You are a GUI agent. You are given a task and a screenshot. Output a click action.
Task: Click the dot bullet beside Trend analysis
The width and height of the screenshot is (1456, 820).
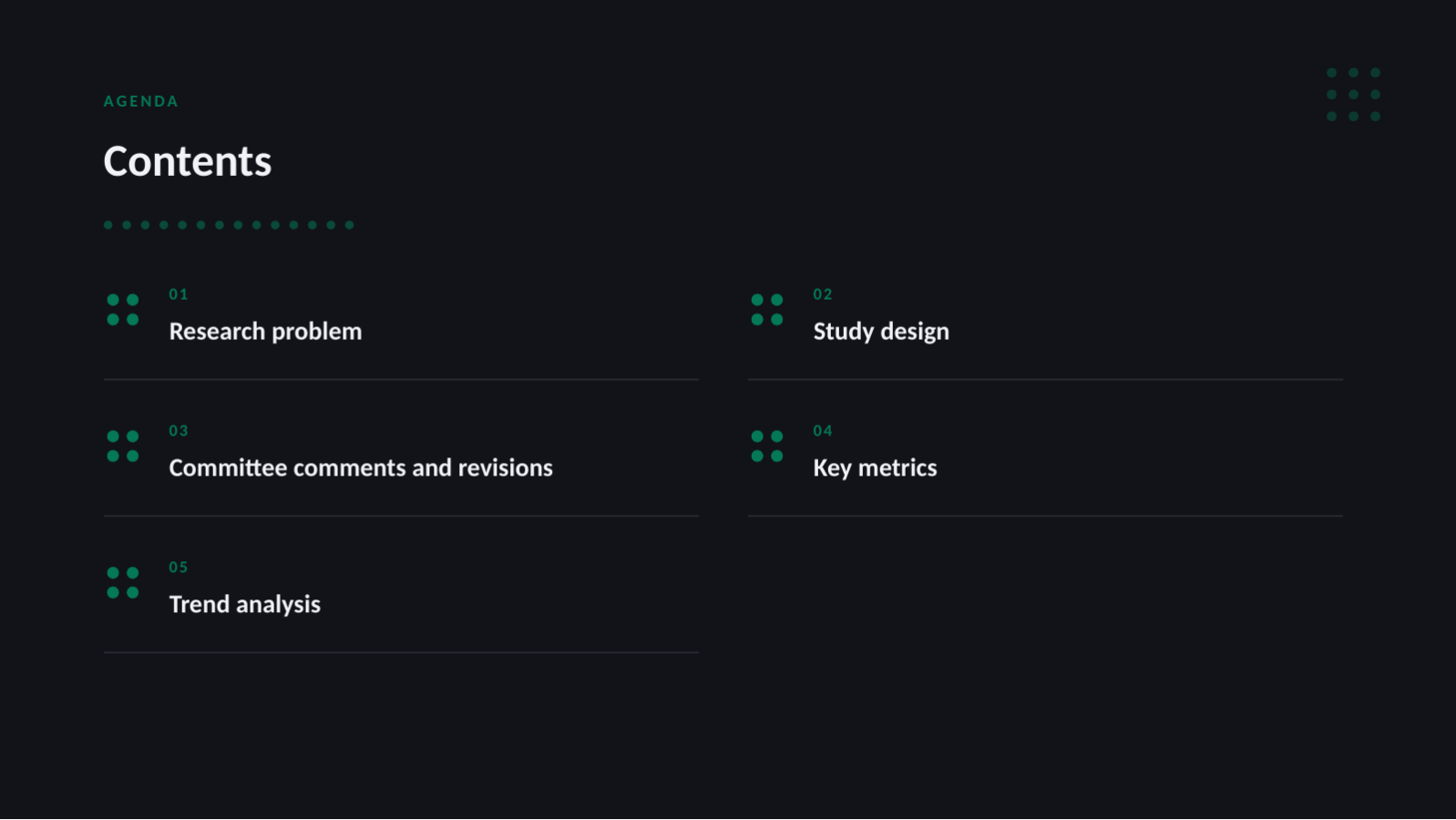[x=123, y=583]
